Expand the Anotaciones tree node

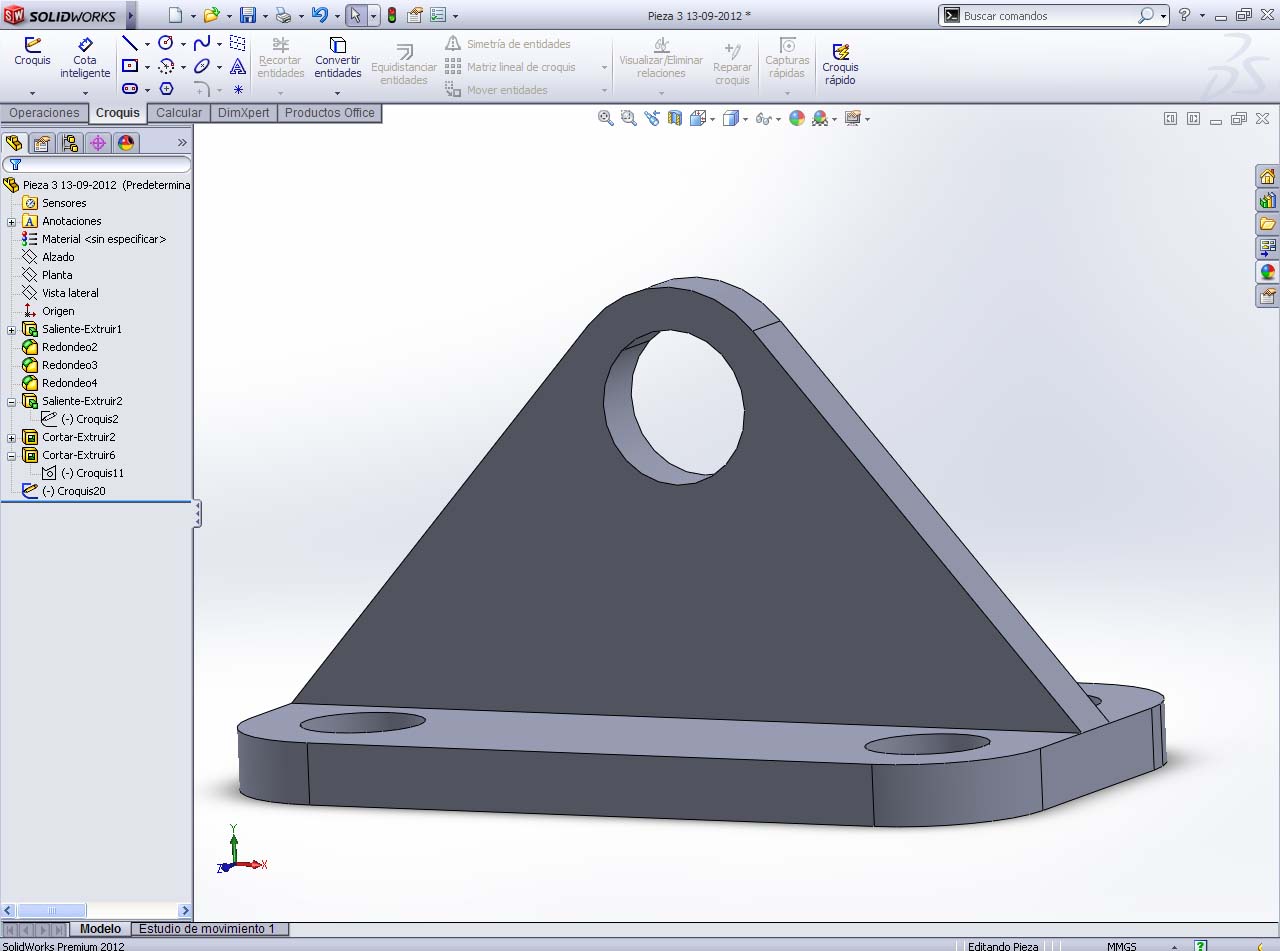[11, 221]
